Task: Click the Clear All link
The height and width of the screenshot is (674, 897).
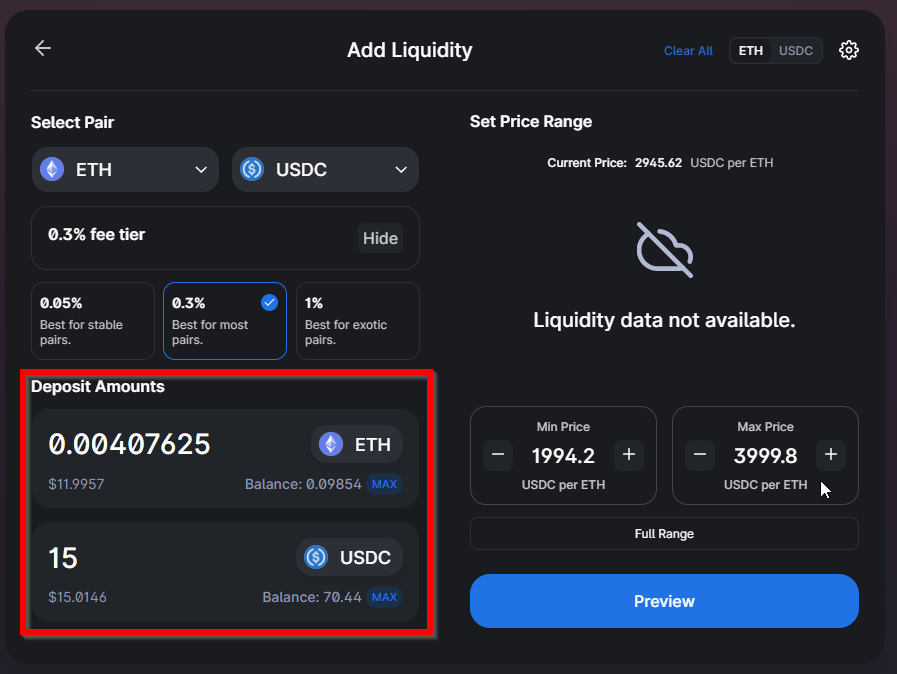Action: [x=688, y=50]
